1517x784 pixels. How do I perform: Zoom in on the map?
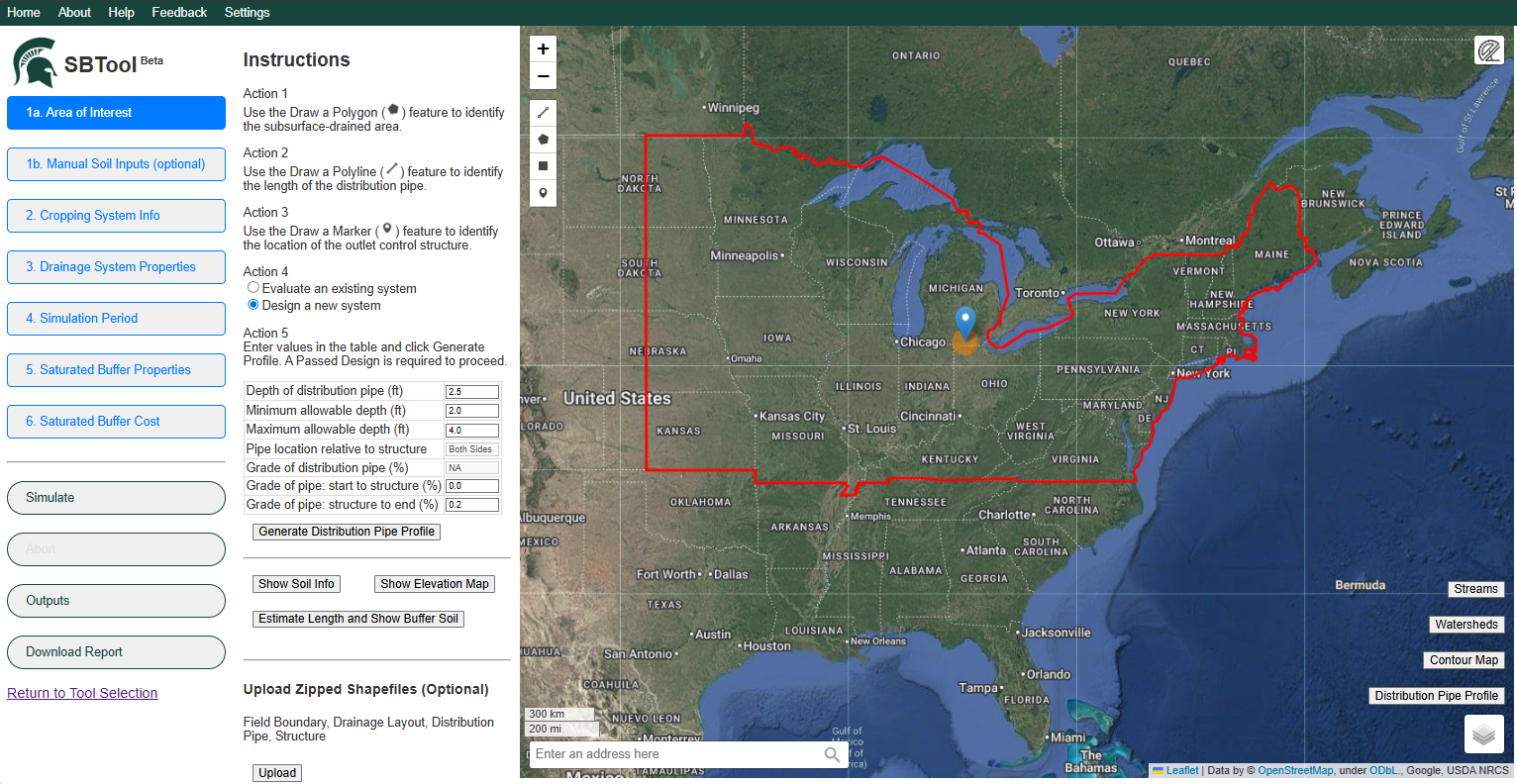point(543,48)
